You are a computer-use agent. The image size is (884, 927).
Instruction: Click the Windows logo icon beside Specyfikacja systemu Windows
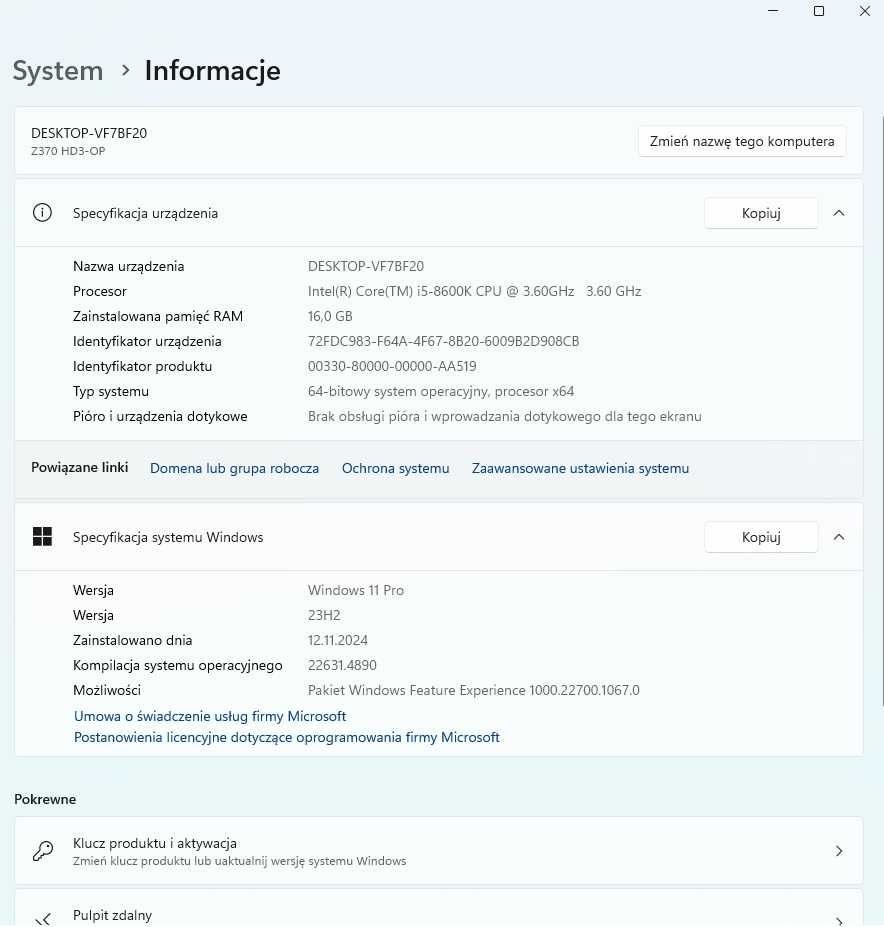(x=42, y=537)
